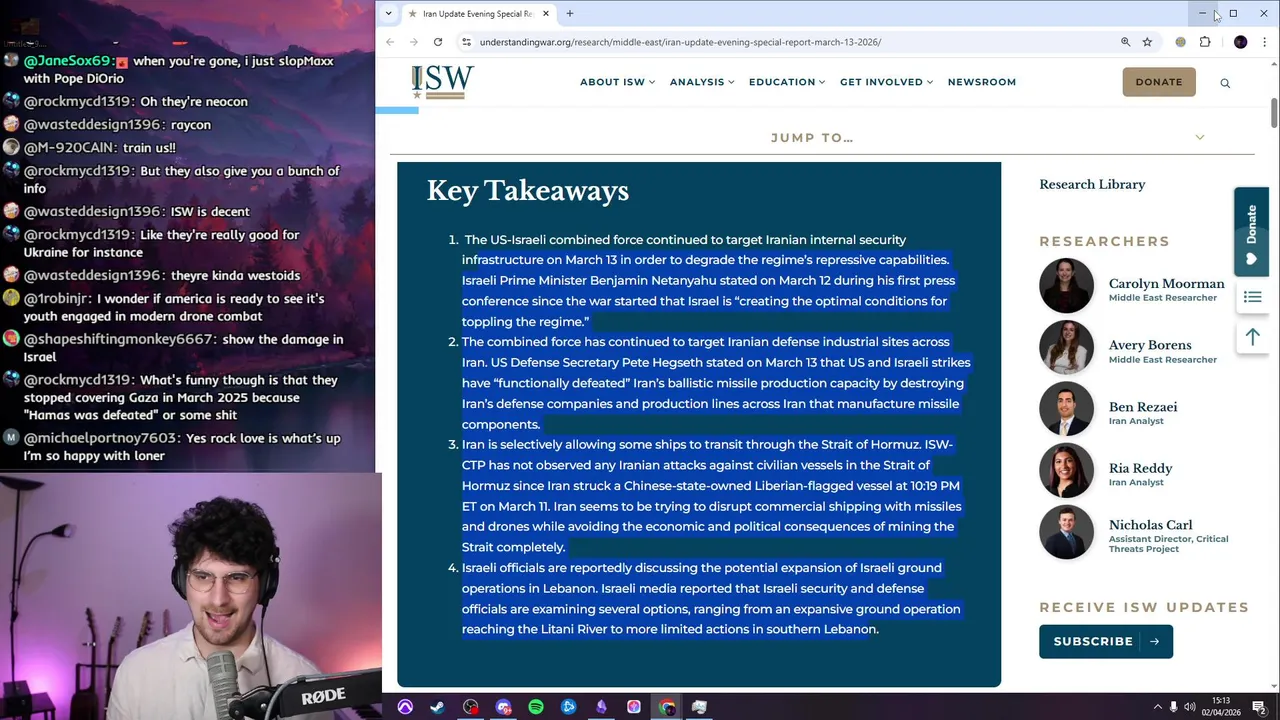Click the Researchers heading in sidebar
The height and width of the screenshot is (720, 1280).
(1104, 241)
